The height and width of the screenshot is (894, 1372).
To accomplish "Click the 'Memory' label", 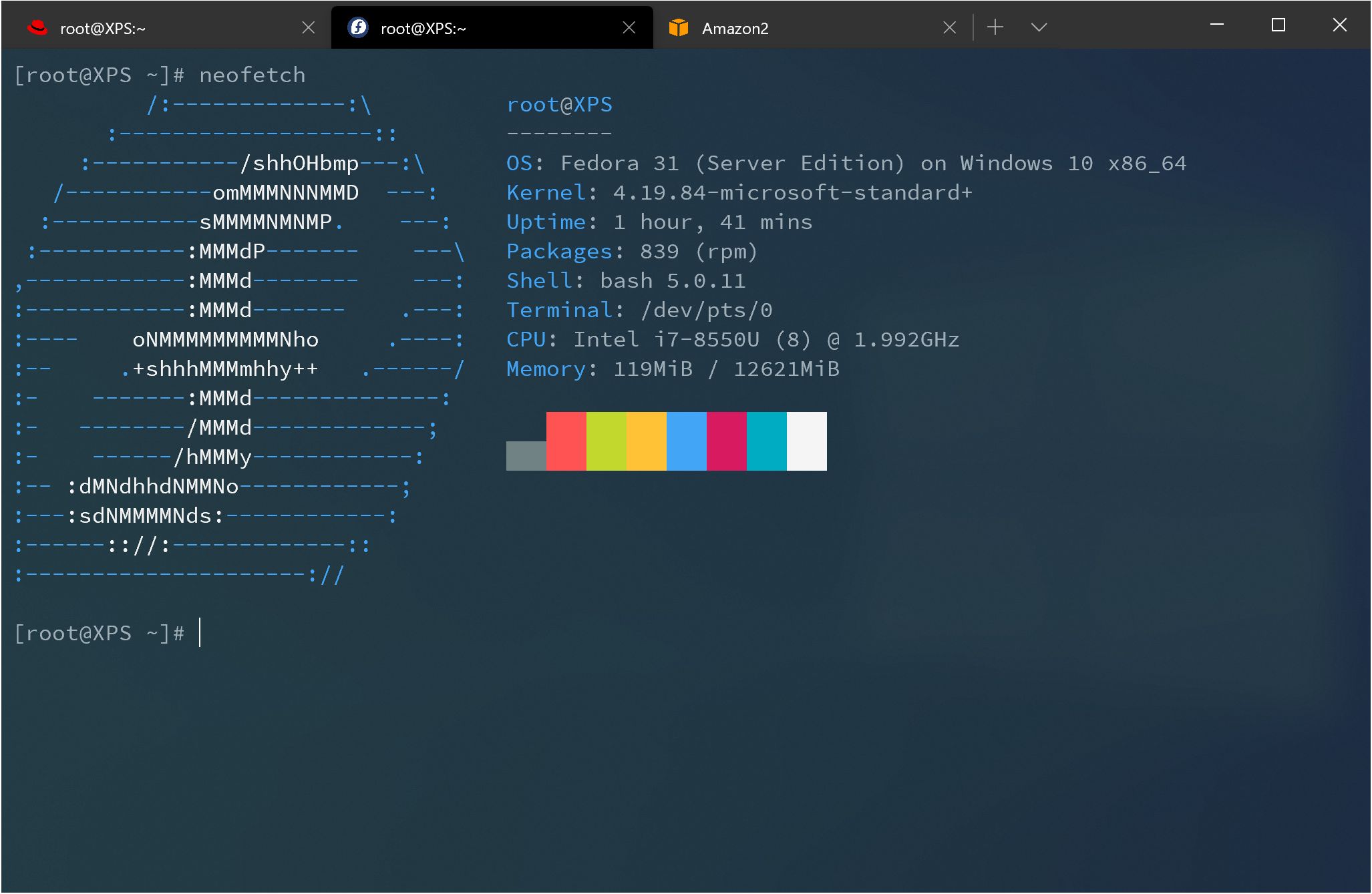I will [546, 369].
